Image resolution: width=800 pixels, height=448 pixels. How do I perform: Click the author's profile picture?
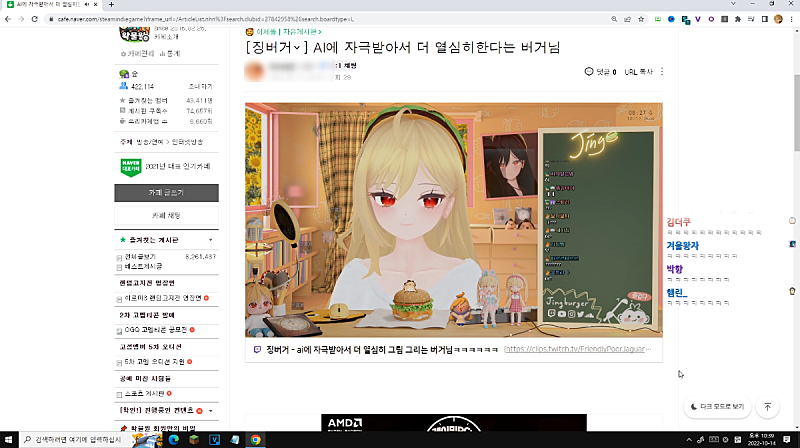click(255, 71)
